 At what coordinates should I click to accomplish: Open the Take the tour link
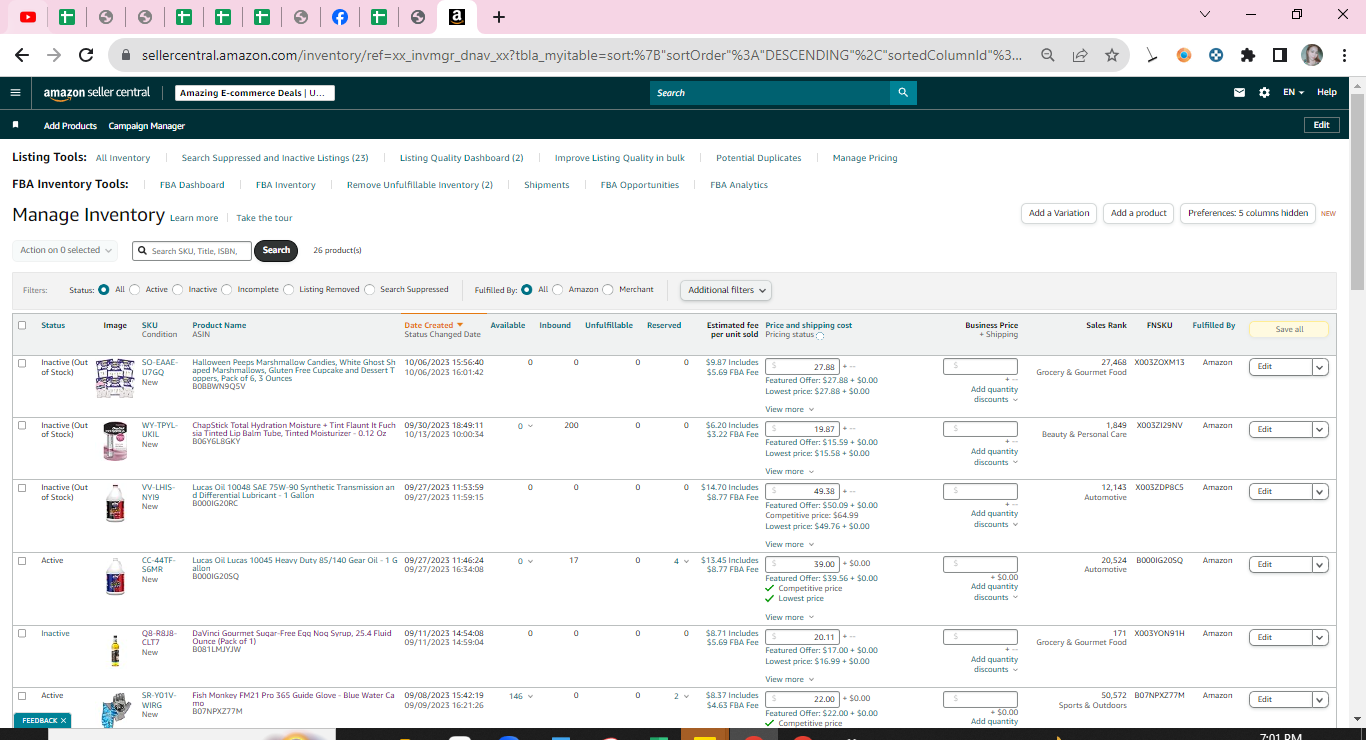click(264, 218)
